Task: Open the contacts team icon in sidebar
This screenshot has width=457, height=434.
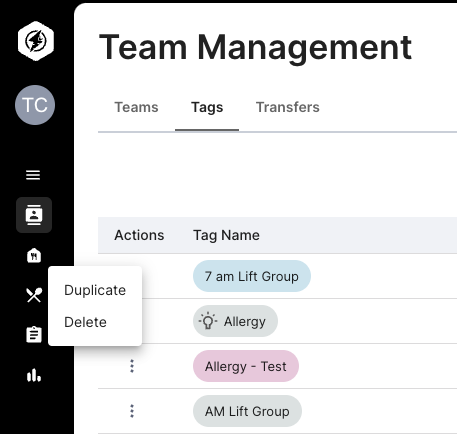Action: [34, 215]
